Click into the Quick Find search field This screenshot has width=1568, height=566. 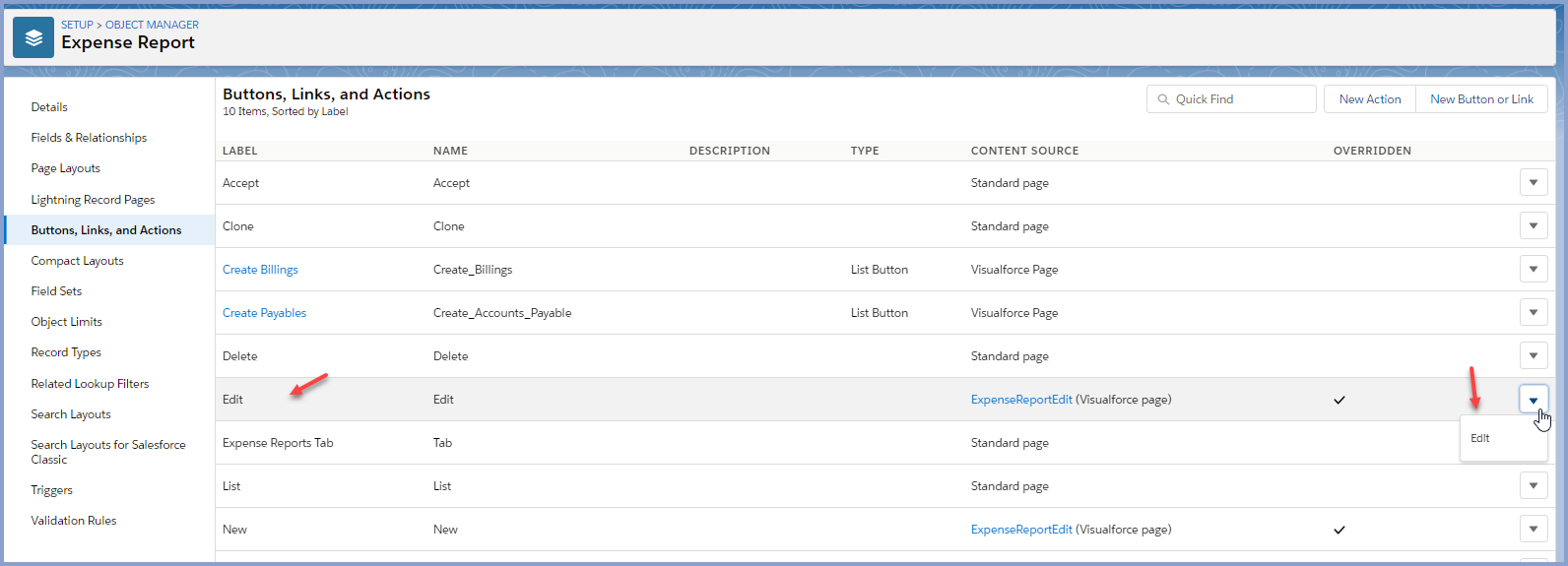coord(1231,99)
